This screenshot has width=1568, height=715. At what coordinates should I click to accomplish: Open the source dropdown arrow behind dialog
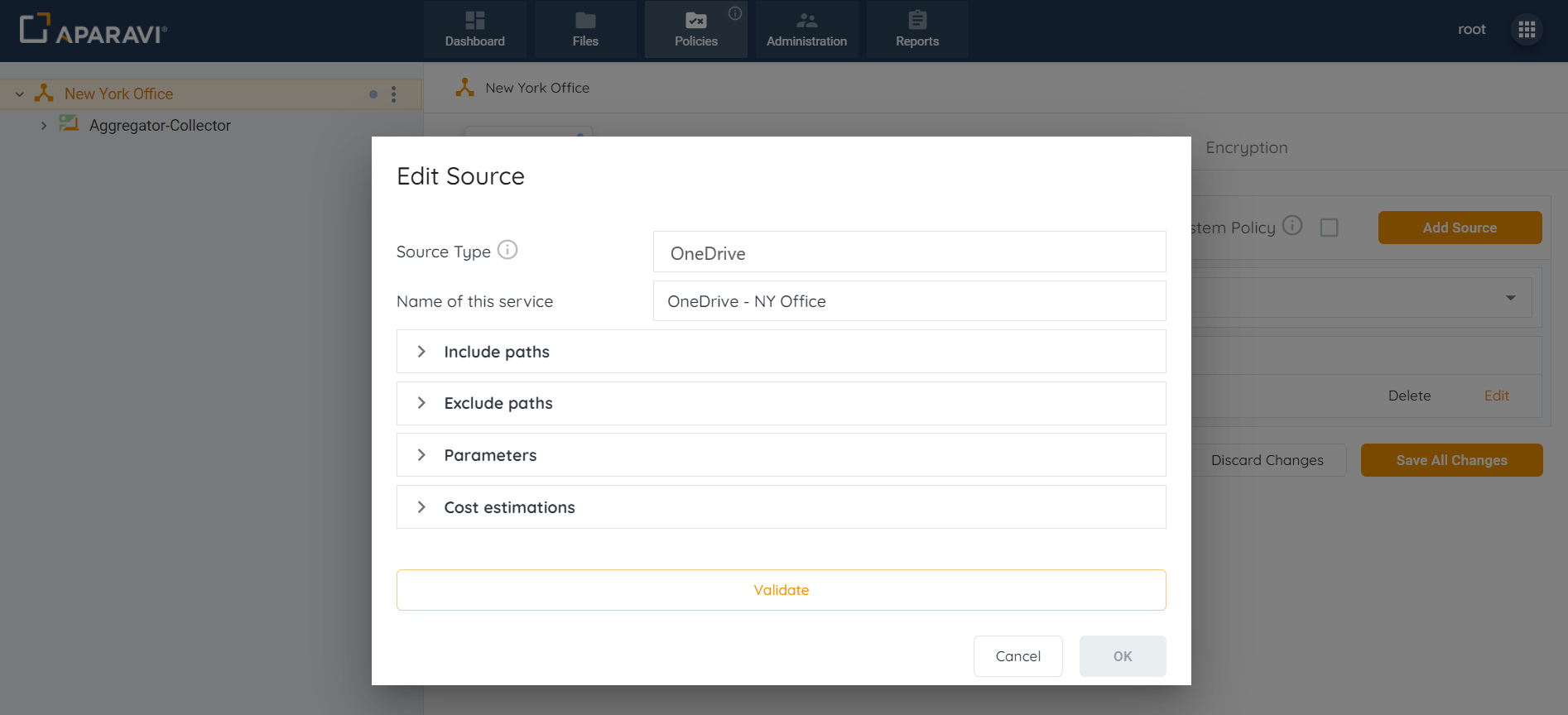pos(1510,298)
